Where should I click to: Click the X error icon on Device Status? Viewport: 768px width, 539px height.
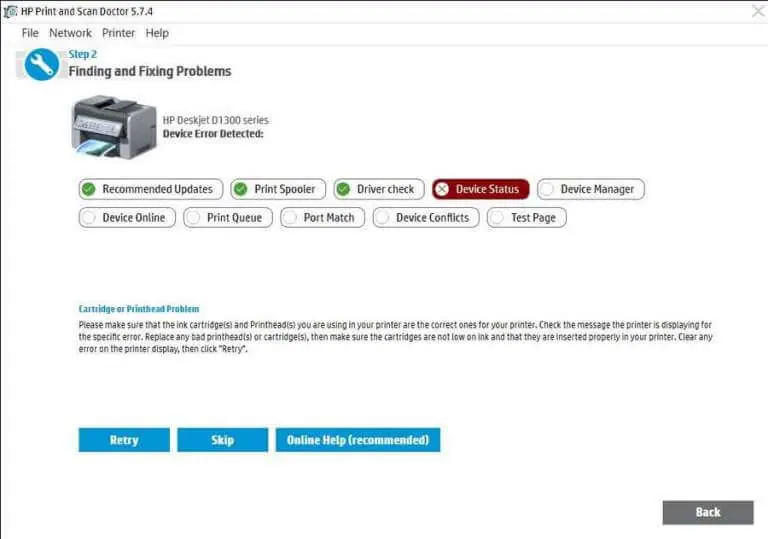(x=442, y=189)
